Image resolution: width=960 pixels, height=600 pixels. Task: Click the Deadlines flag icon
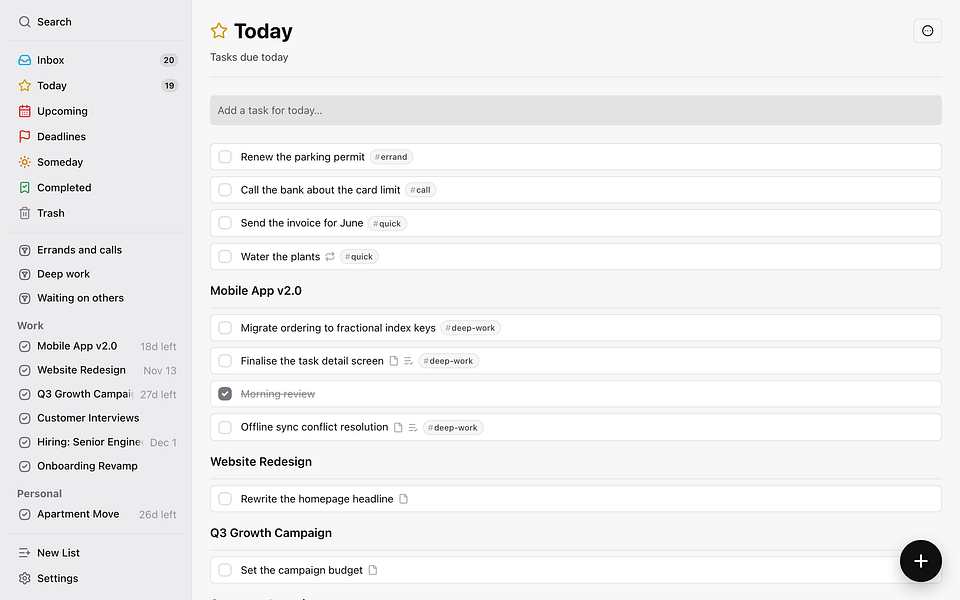pyautogui.click(x=24, y=137)
